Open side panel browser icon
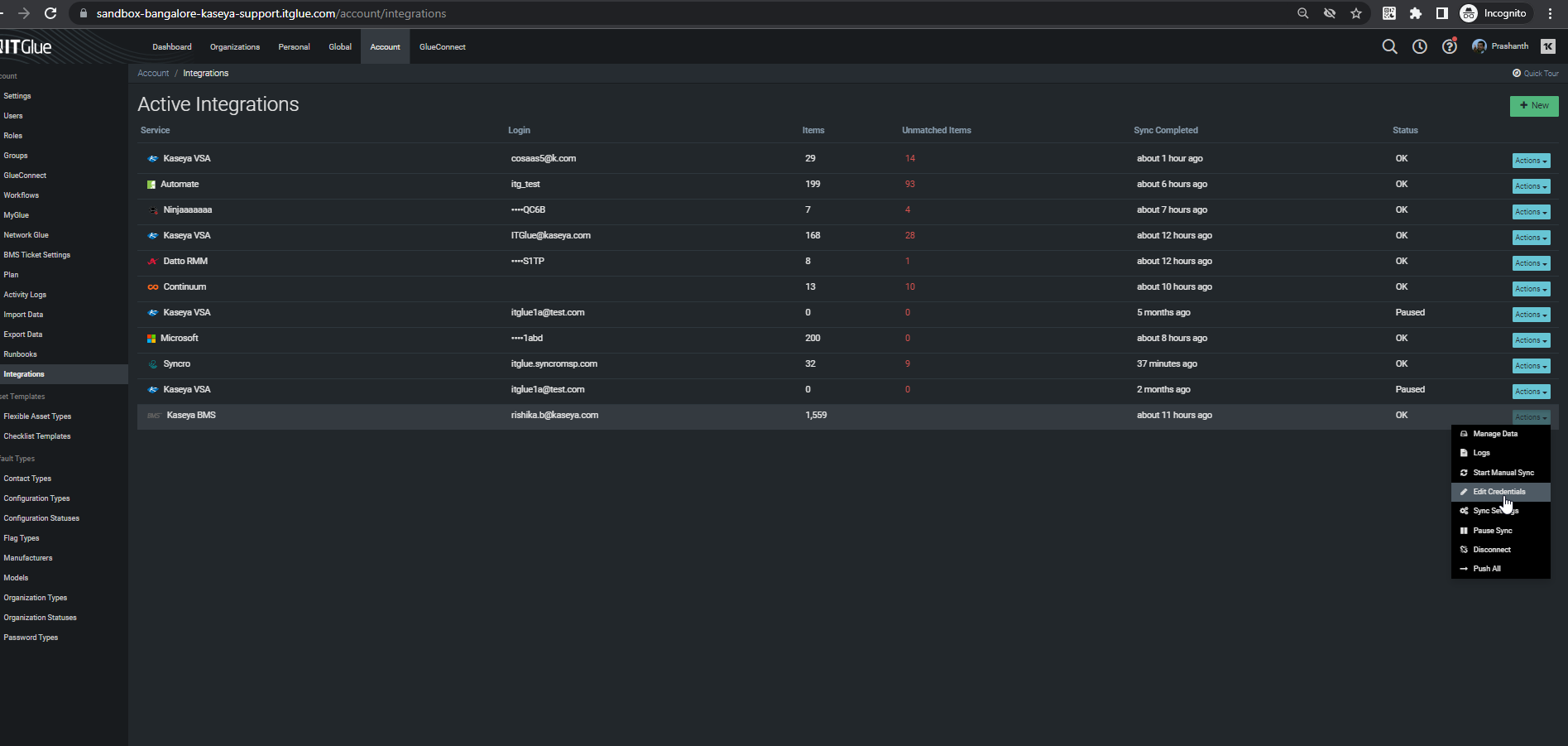 click(1442, 13)
